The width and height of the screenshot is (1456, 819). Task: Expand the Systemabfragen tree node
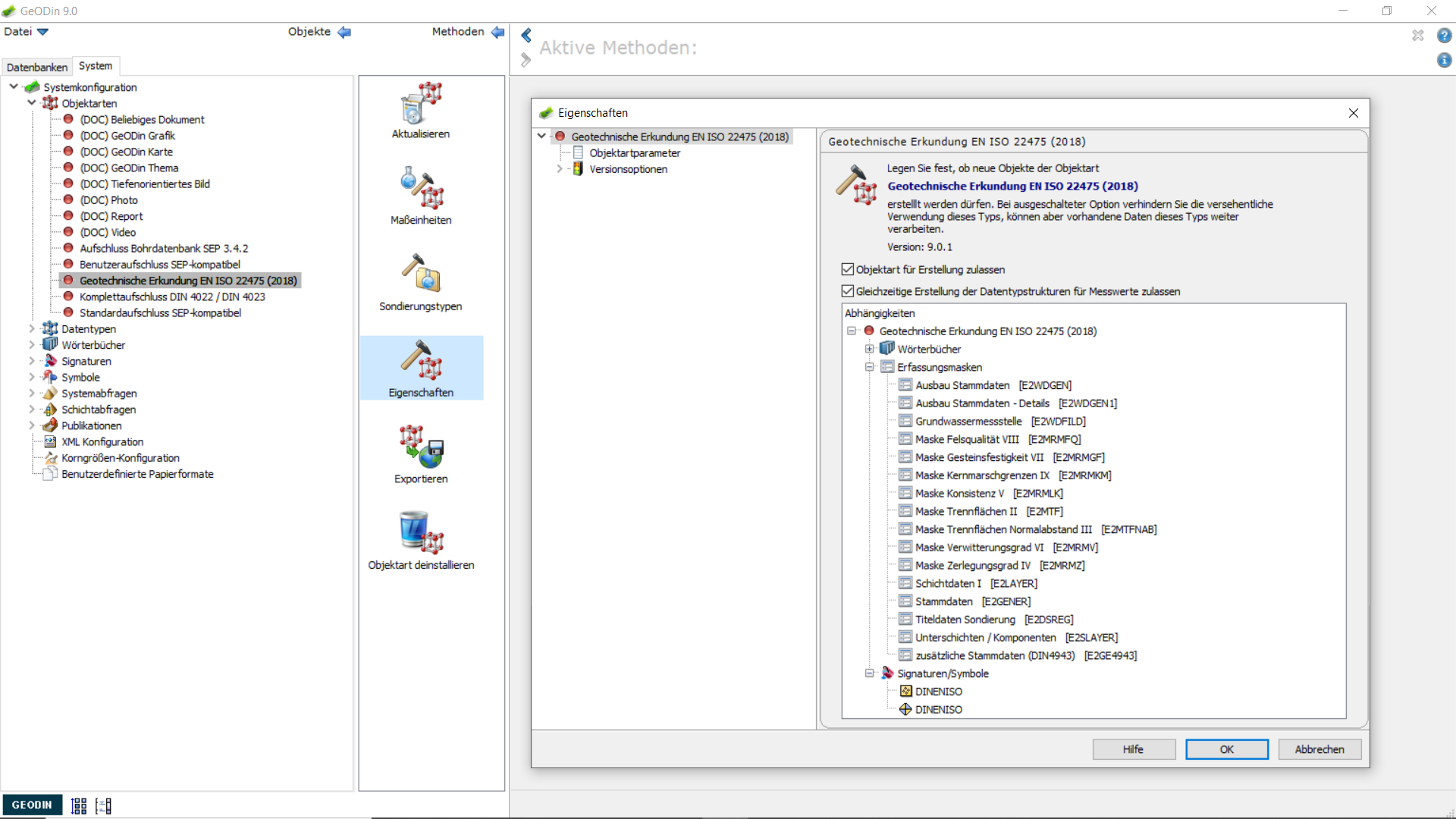pos(32,393)
